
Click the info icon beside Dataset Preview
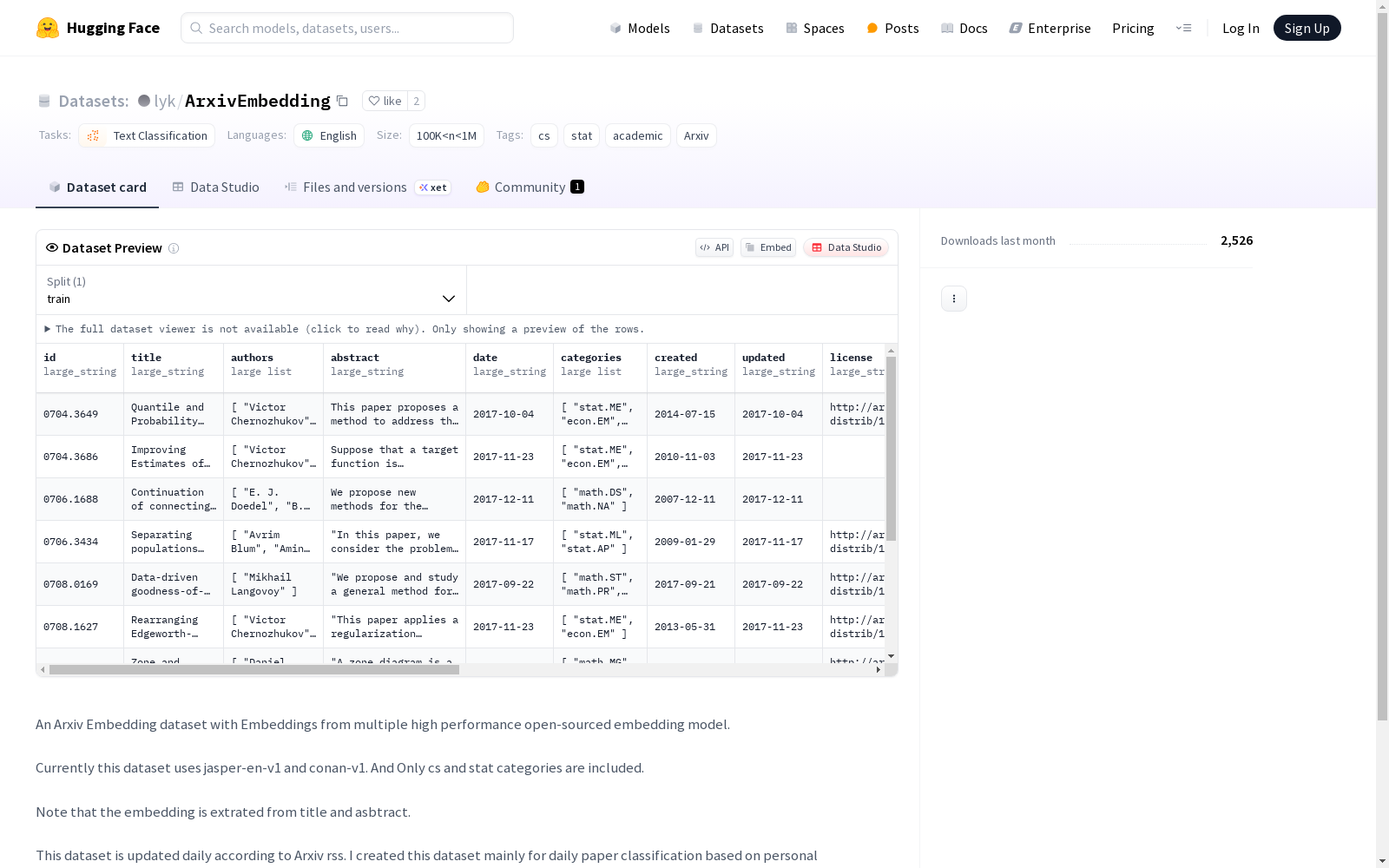pos(174,248)
